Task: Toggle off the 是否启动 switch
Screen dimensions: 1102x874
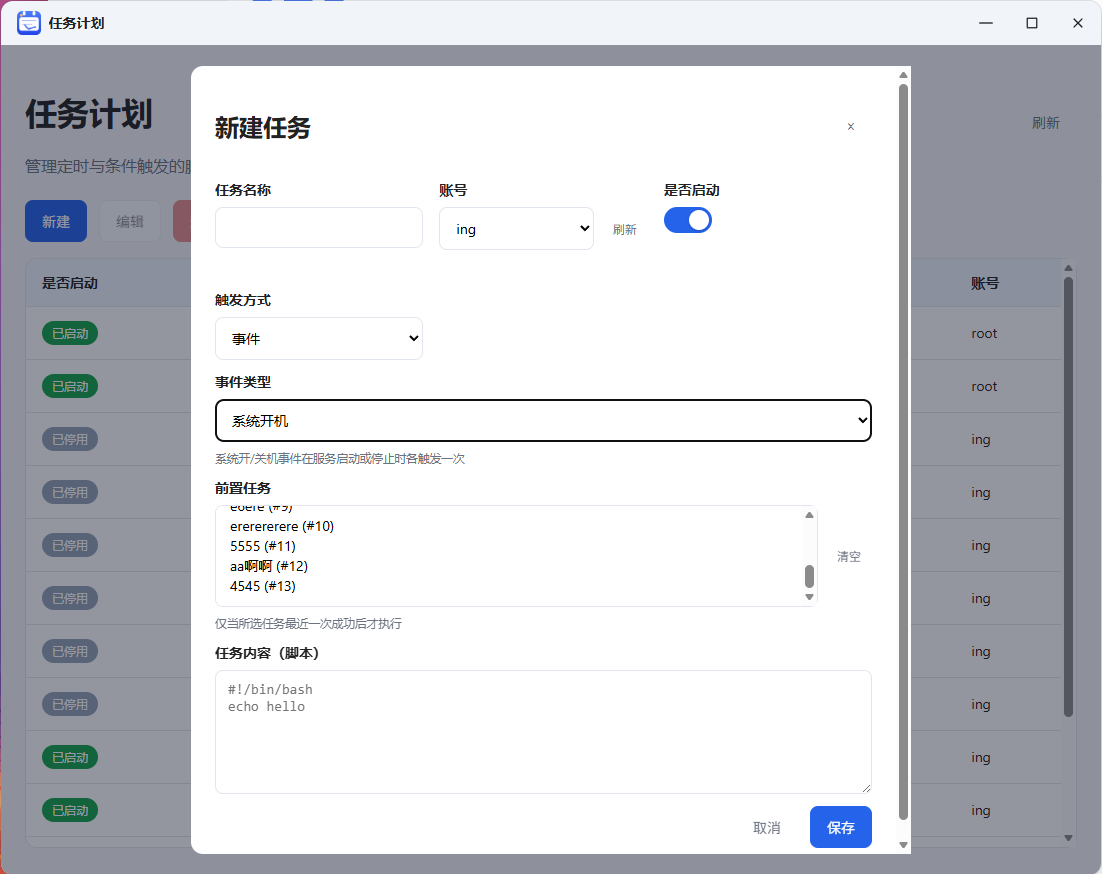Action: 688,219
